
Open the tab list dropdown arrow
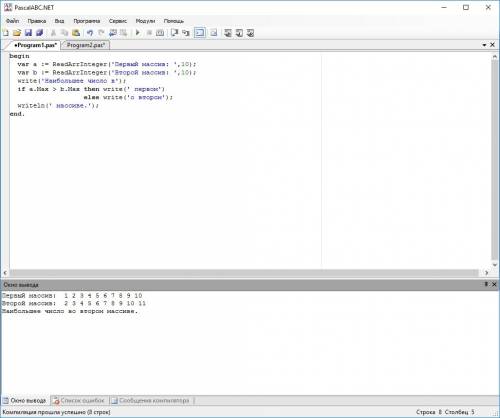484,45
